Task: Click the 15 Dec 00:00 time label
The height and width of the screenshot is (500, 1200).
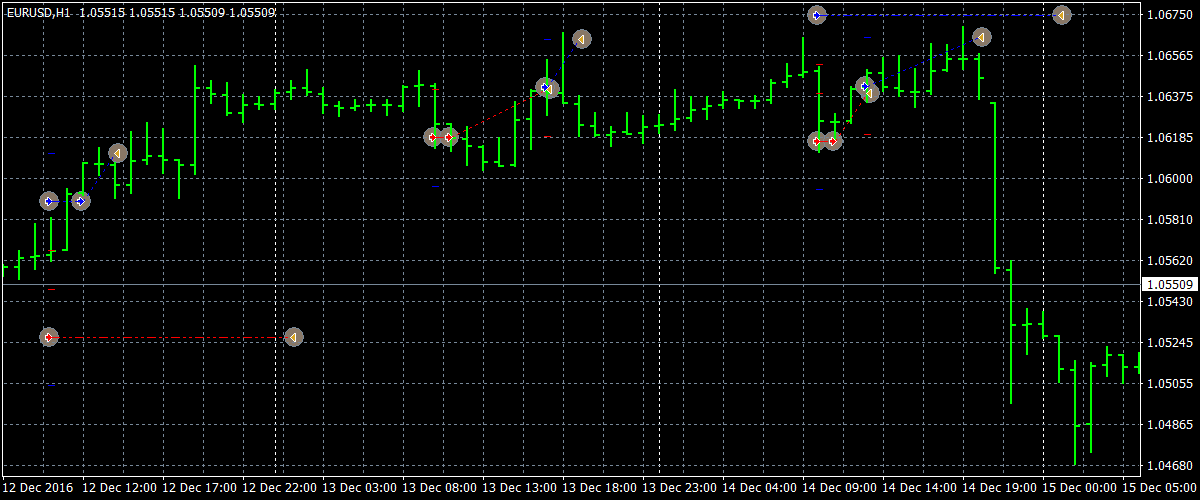Action: click(1079, 488)
